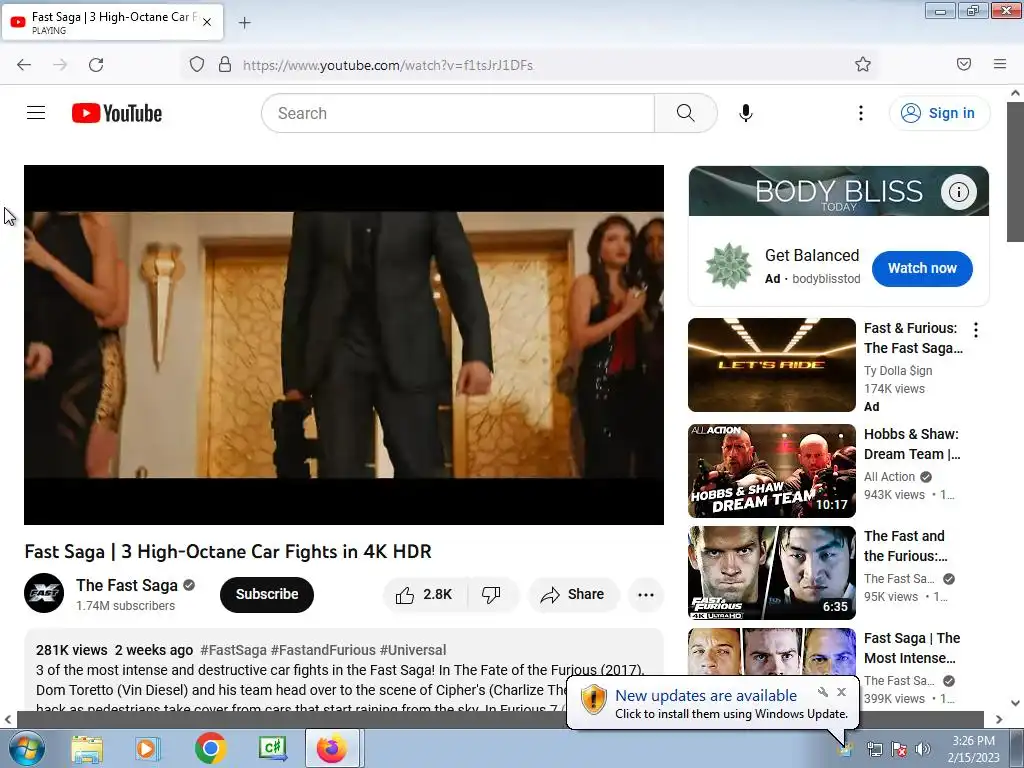Open more actions ellipsis under the video
This screenshot has width=1024, height=768.
click(x=646, y=594)
